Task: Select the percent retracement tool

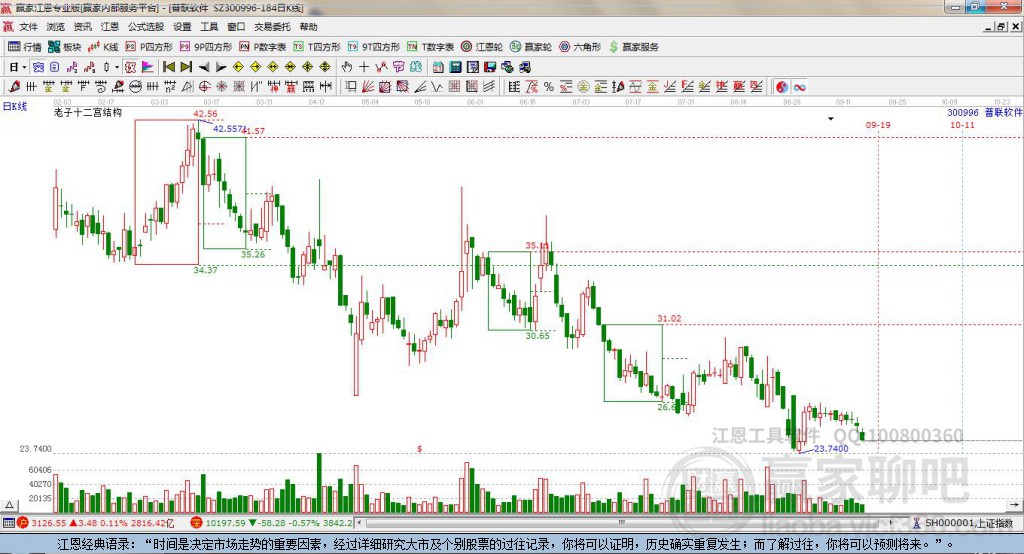Action: [549, 86]
